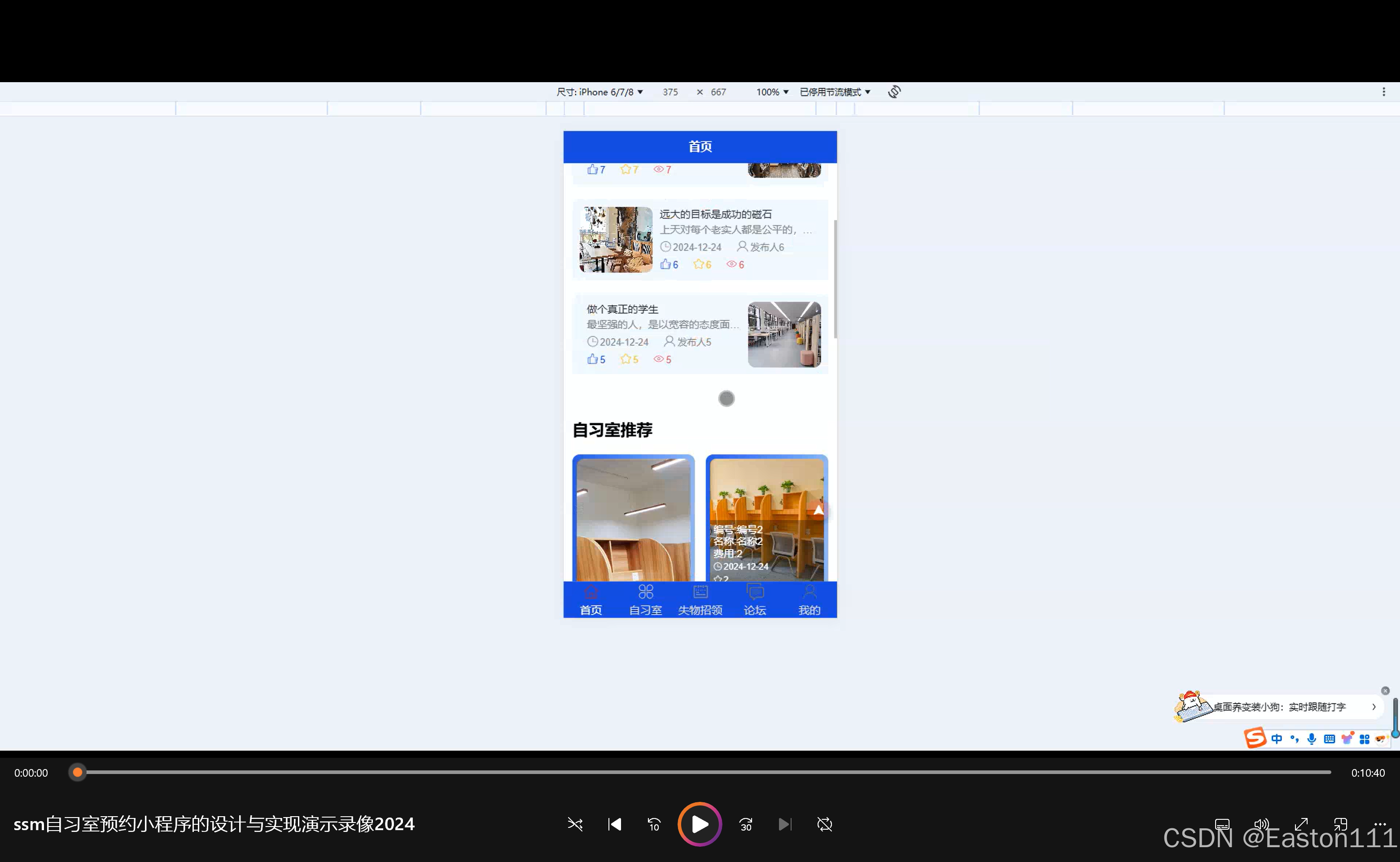Open the 论坛 tab
This screenshot has width=1400, height=862.
tap(754, 600)
